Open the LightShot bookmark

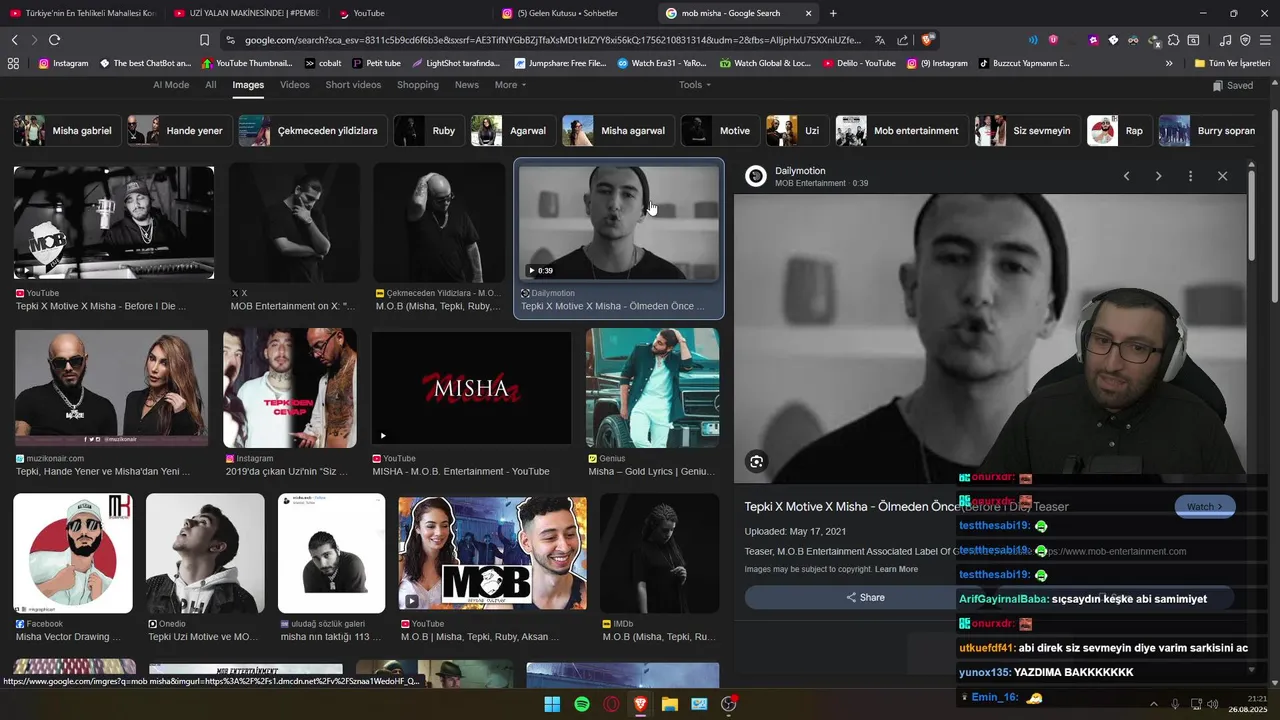pos(456,63)
